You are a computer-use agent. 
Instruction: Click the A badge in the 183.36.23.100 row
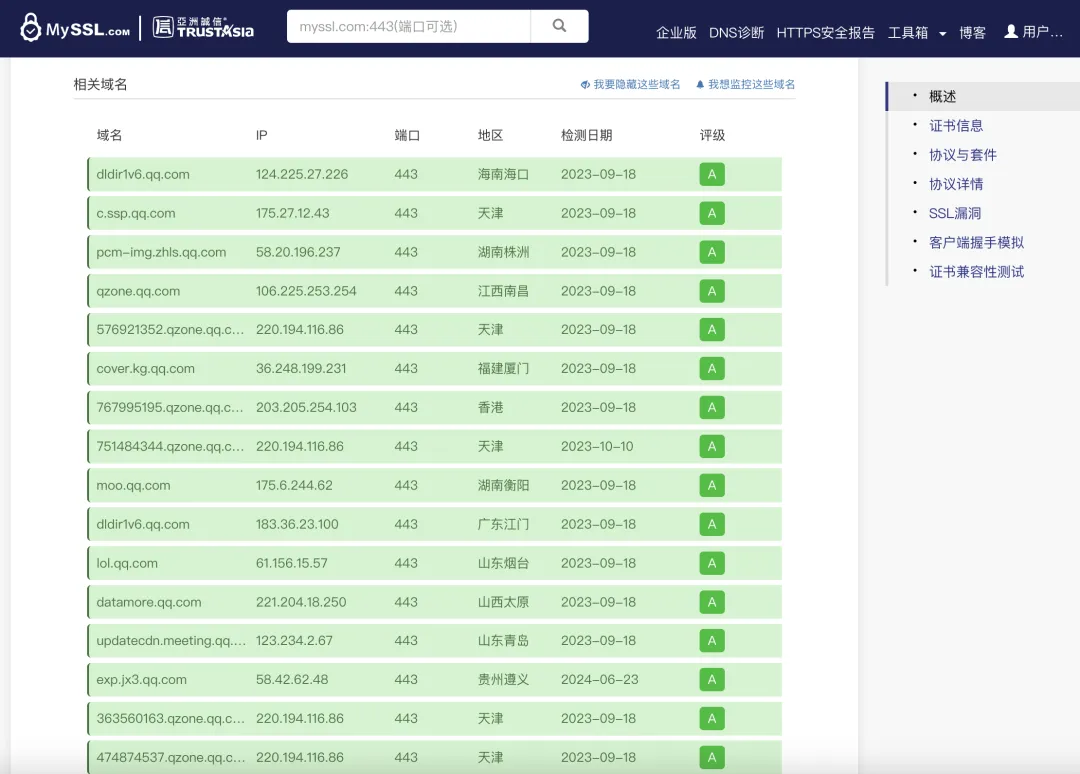point(712,524)
